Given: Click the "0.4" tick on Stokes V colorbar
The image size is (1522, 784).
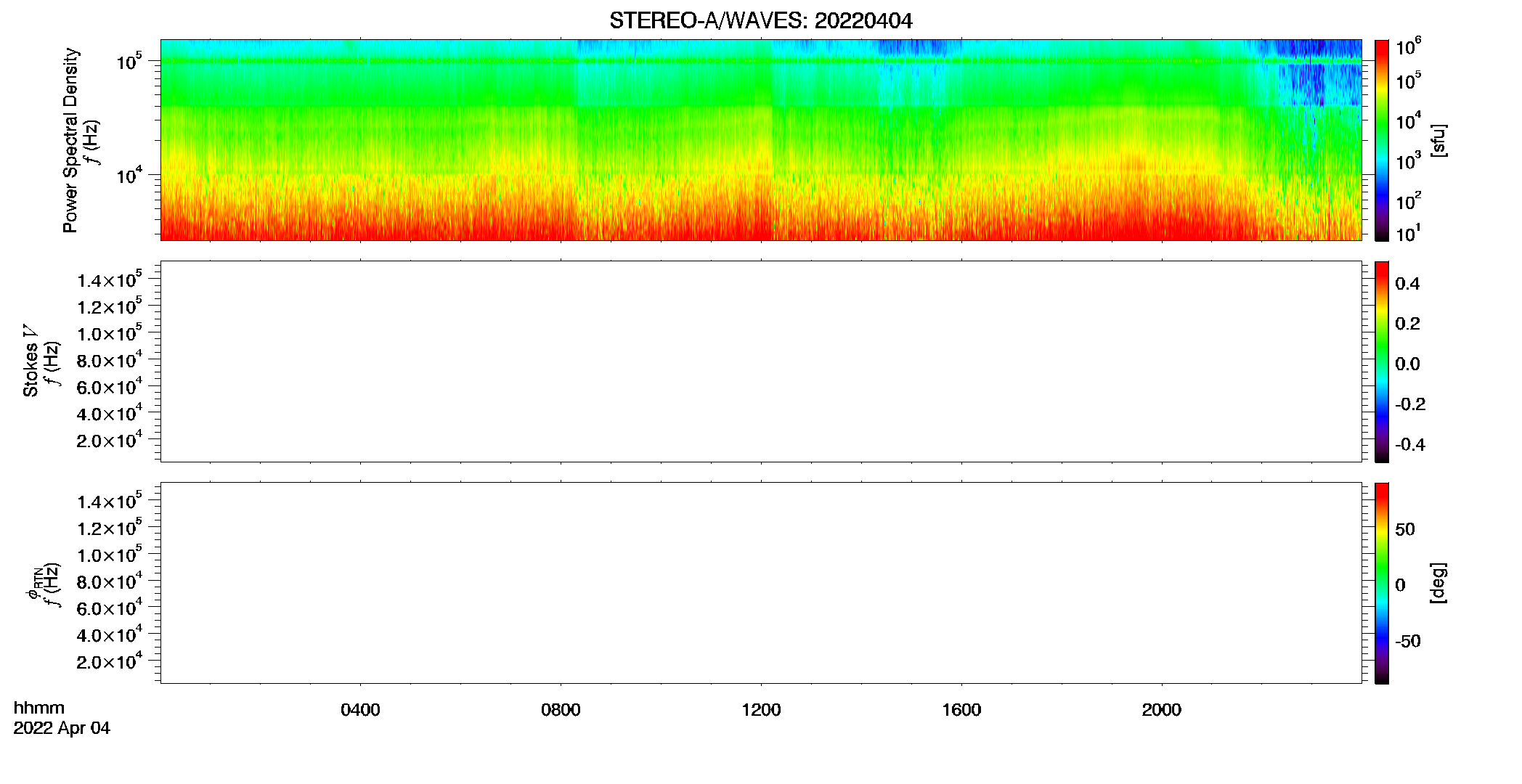Looking at the screenshot, I should click(x=1407, y=284).
